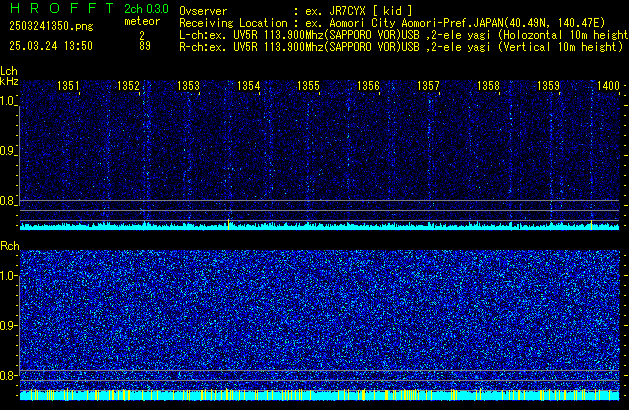Click the 1352 time marker
This screenshot has height=410, width=629.
128,86
